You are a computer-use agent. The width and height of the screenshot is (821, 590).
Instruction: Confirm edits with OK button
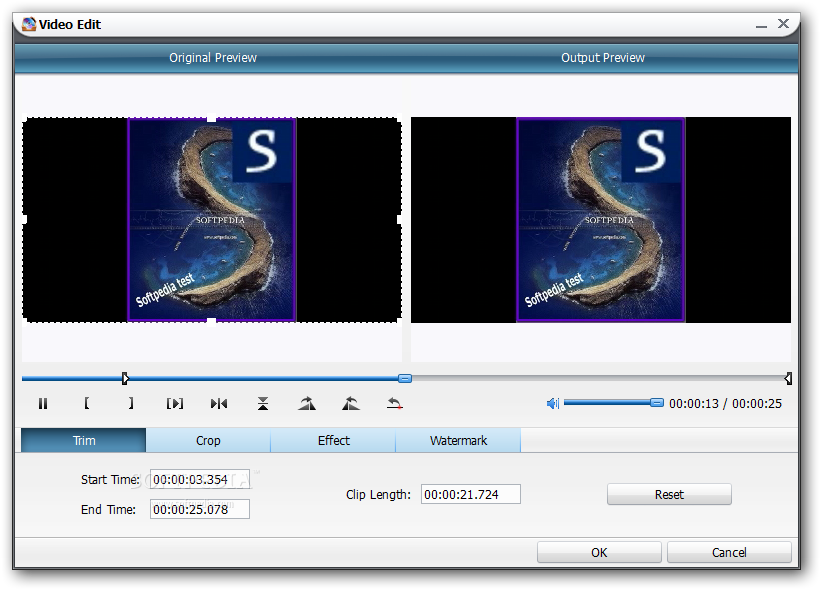pos(599,552)
